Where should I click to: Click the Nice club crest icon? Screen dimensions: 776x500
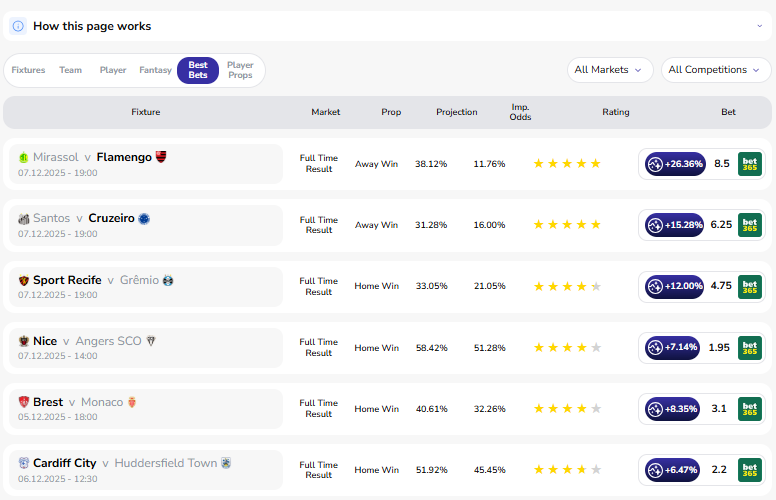[x=24, y=341]
